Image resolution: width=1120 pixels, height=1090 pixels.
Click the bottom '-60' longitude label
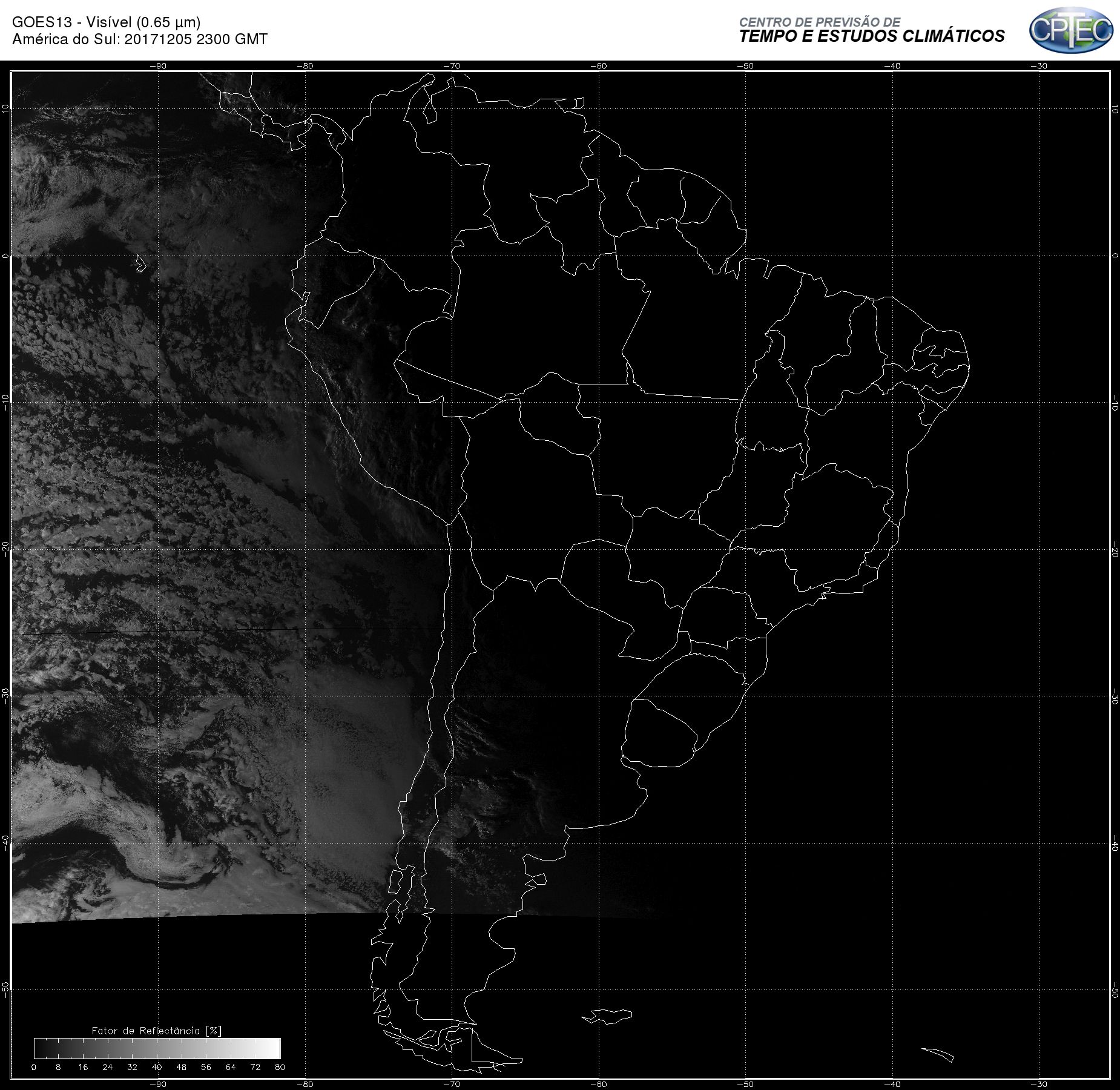click(x=599, y=1084)
